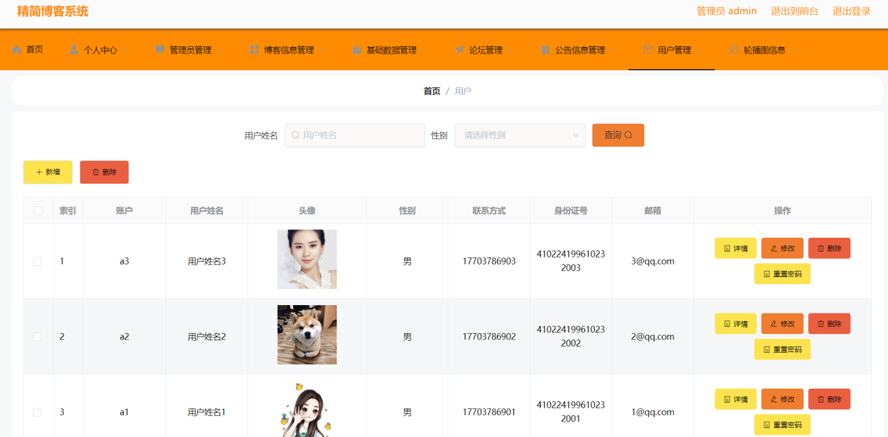This screenshot has height=437, width=888.
Task: Click the red bulk 删除 button
Action: [104, 172]
